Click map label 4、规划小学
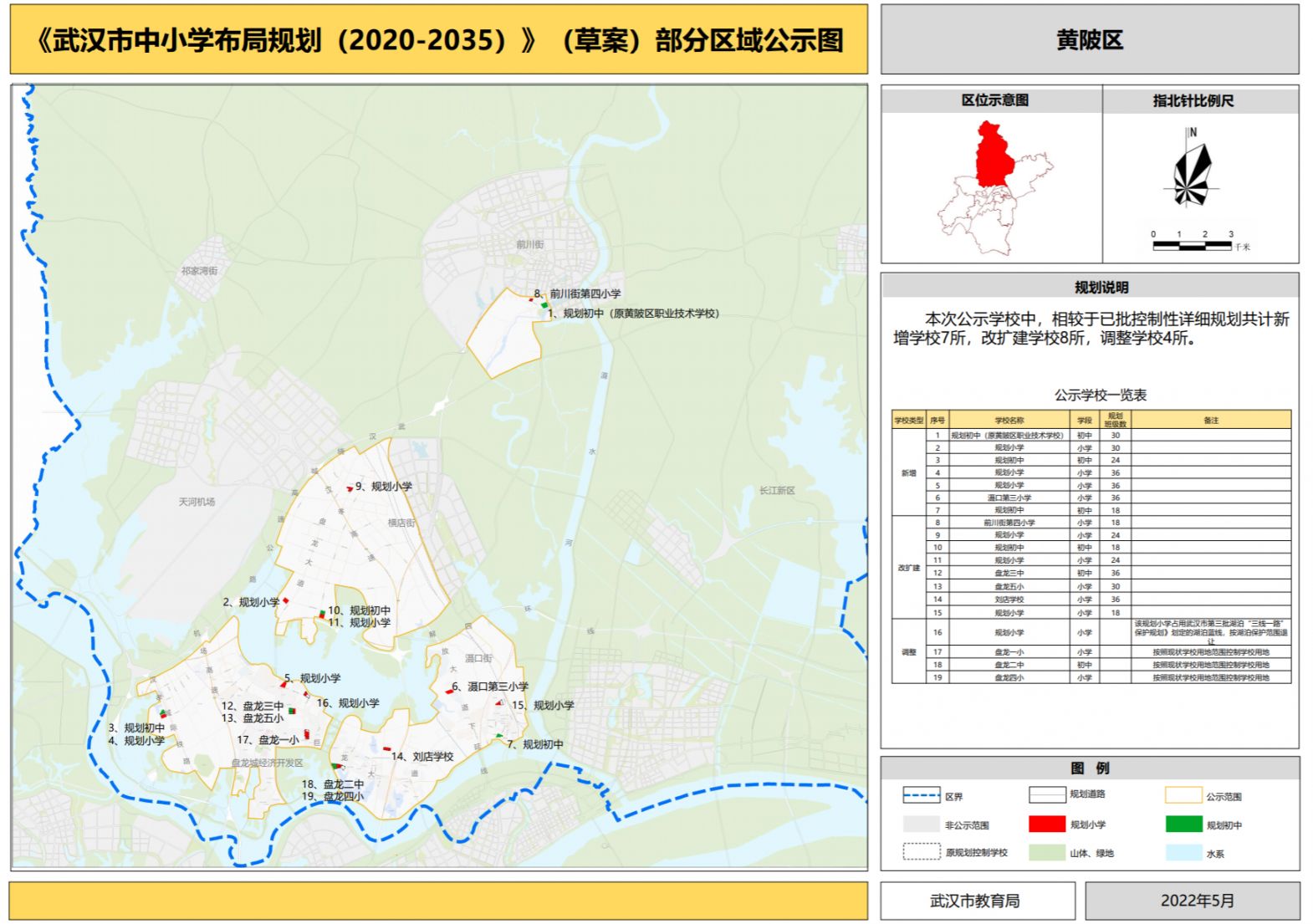This screenshot has width=1313, height=924. tap(136, 740)
